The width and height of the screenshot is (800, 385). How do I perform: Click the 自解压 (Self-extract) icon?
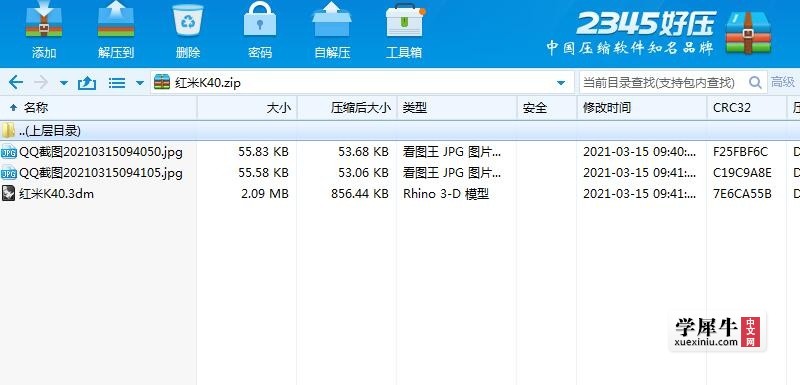pos(332,19)
